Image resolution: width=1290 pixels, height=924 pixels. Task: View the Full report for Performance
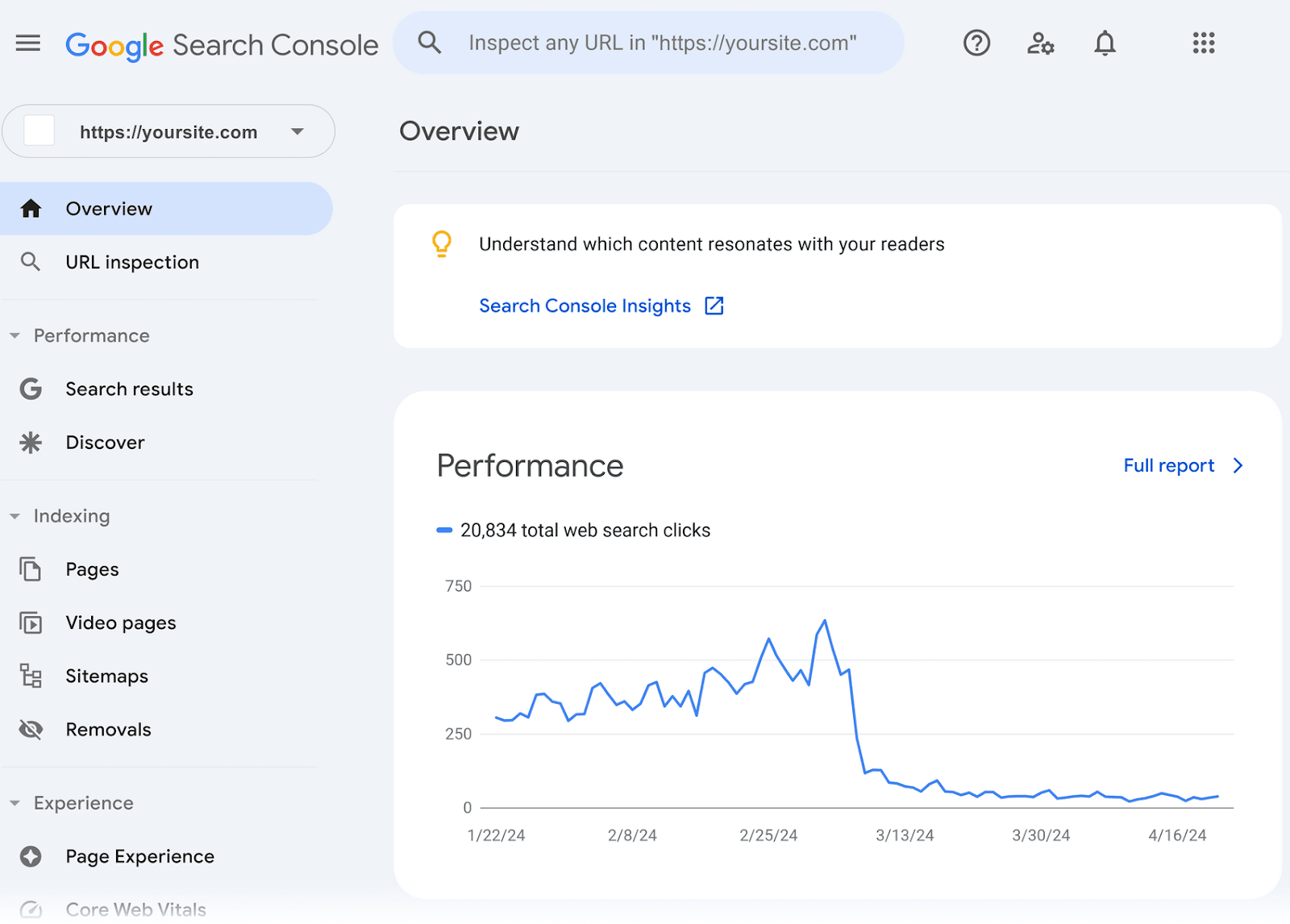1168,465
